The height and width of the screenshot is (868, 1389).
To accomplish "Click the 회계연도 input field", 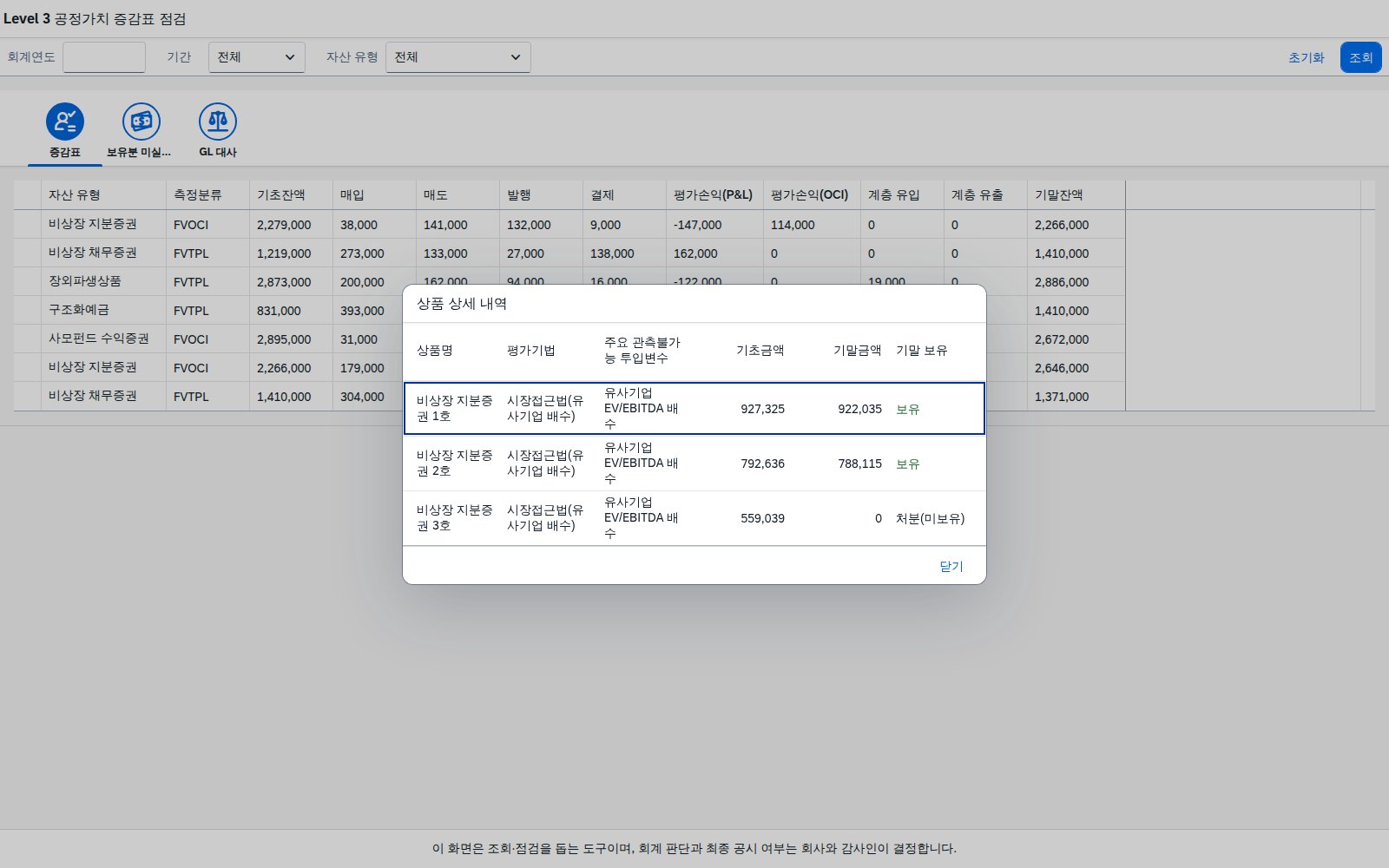I will pos(104,57).
